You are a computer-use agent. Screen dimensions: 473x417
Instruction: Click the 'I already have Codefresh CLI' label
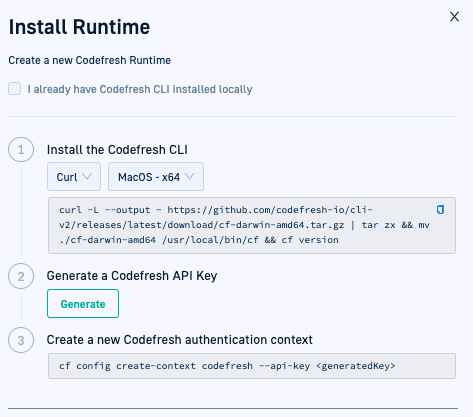(140, 89)
